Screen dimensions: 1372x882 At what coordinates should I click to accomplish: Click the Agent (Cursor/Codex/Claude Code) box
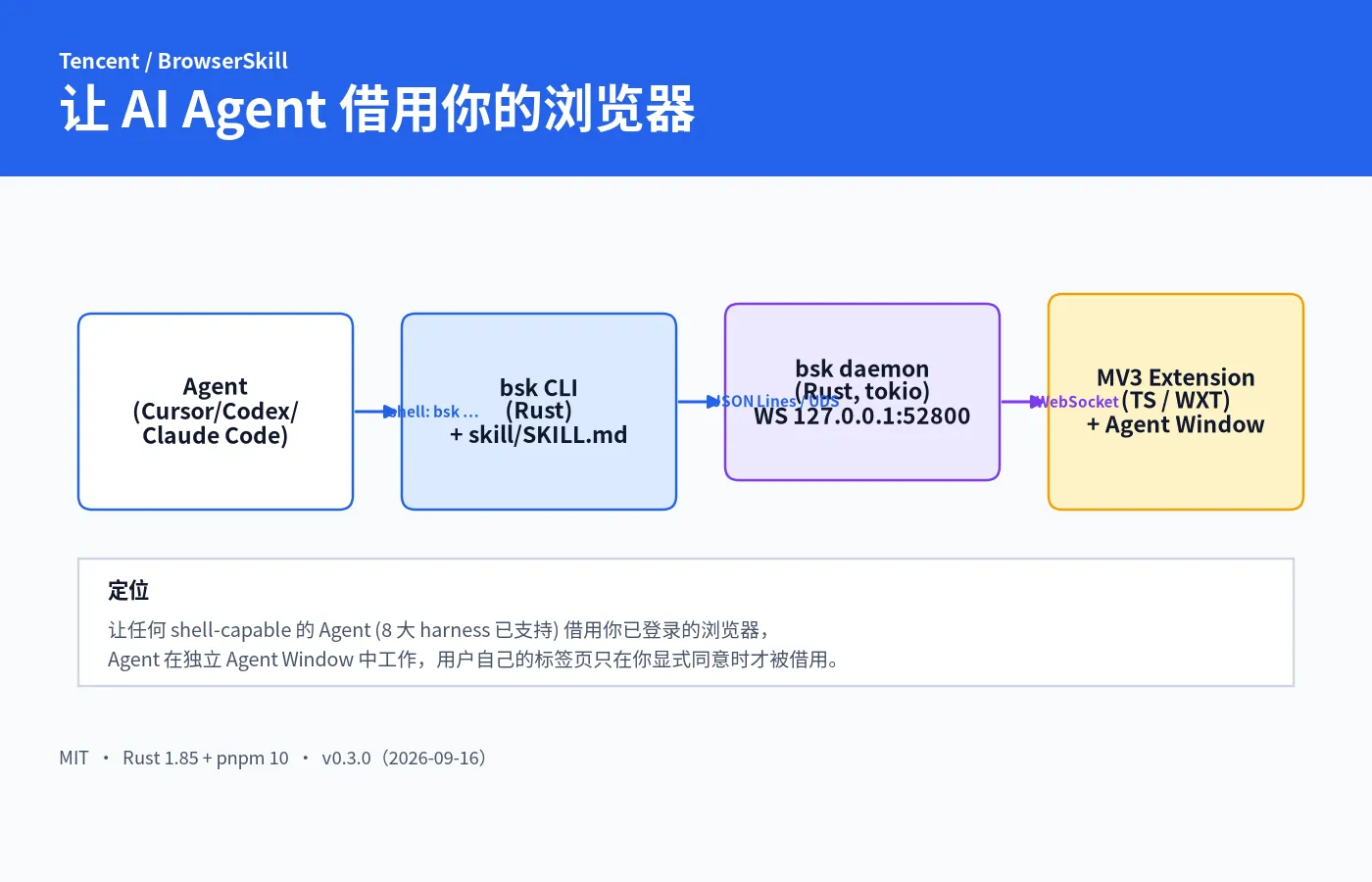coord(216,412)
